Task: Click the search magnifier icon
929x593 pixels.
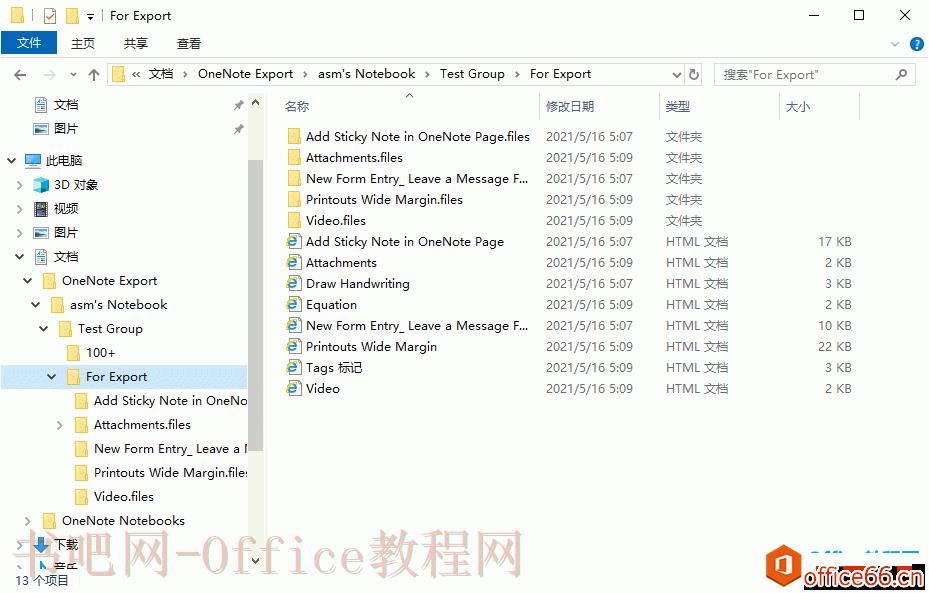Action: 901,75
